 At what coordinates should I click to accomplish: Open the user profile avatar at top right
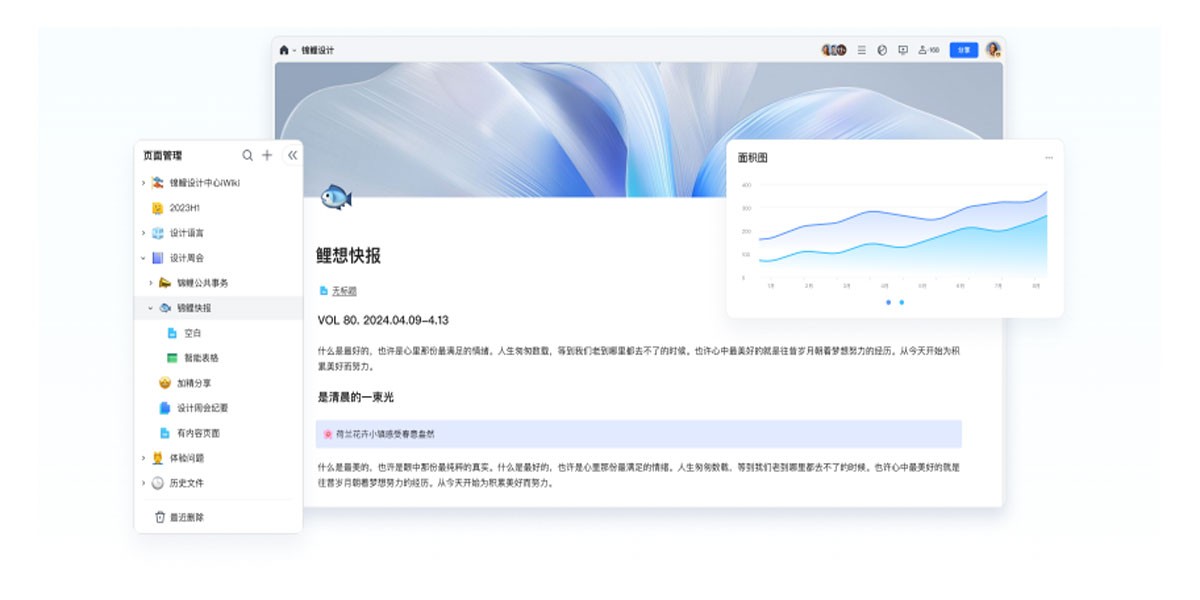tap(992, 50)
